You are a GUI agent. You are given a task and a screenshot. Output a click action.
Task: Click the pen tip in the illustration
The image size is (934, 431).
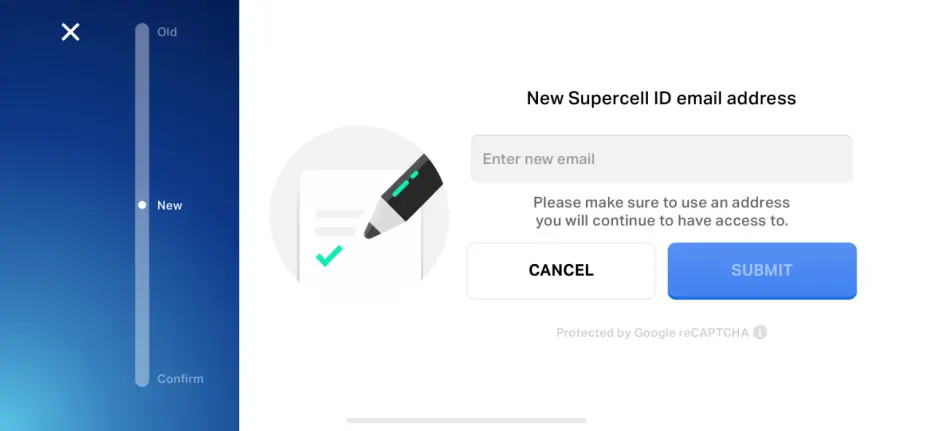[x=372, y=231]
